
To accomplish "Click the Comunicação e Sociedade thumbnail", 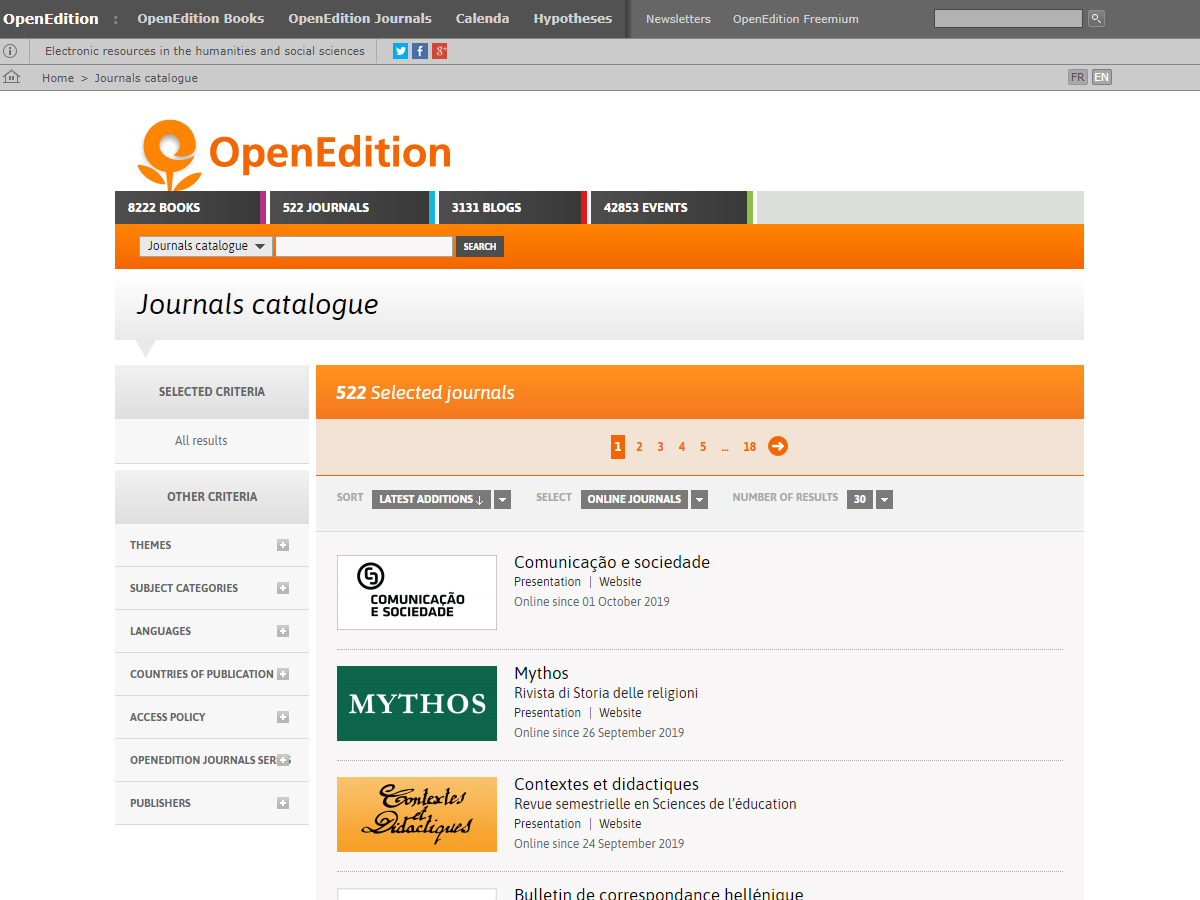I will point(417,592).
